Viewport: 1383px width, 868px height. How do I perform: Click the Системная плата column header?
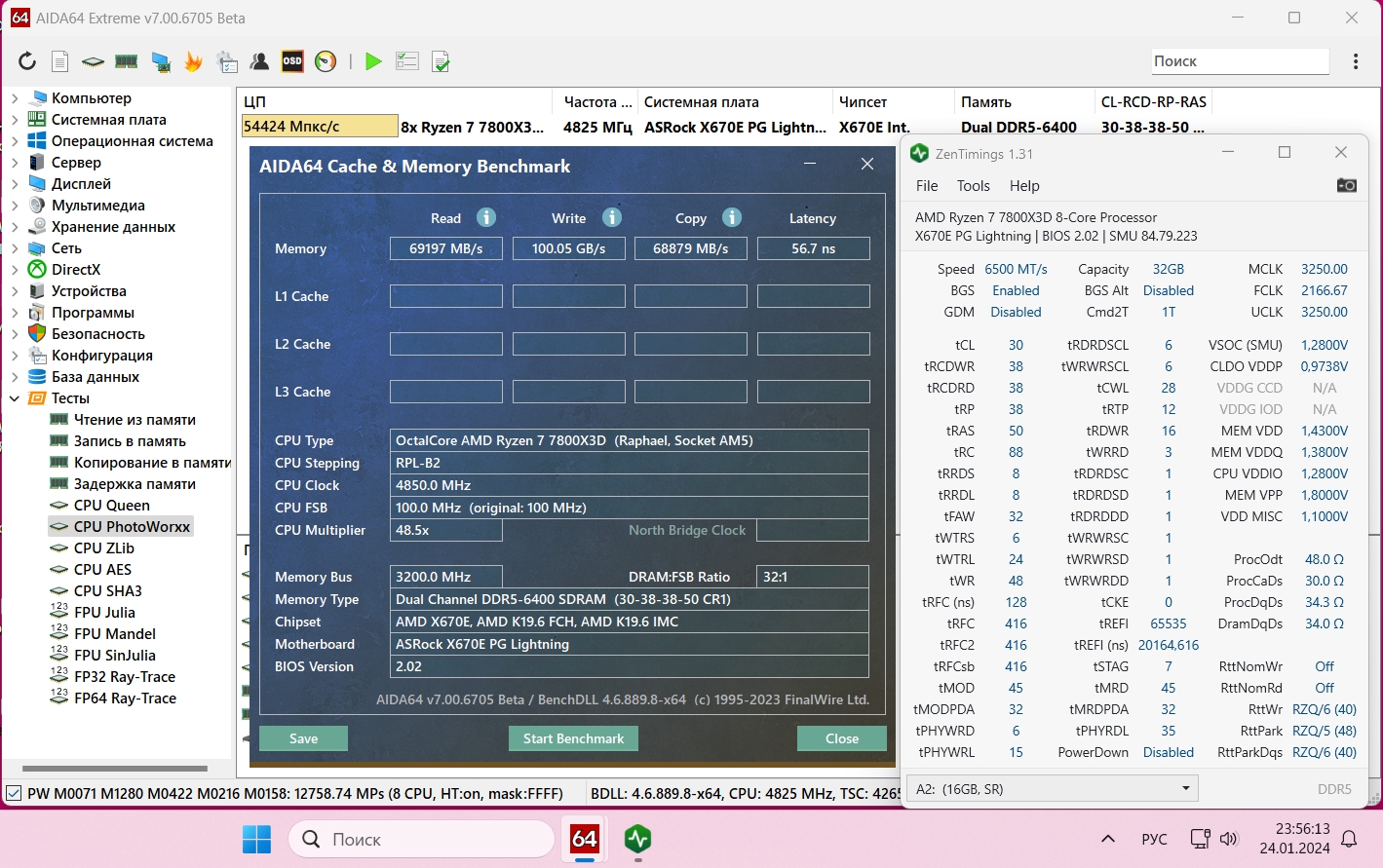tap(736, 101)
